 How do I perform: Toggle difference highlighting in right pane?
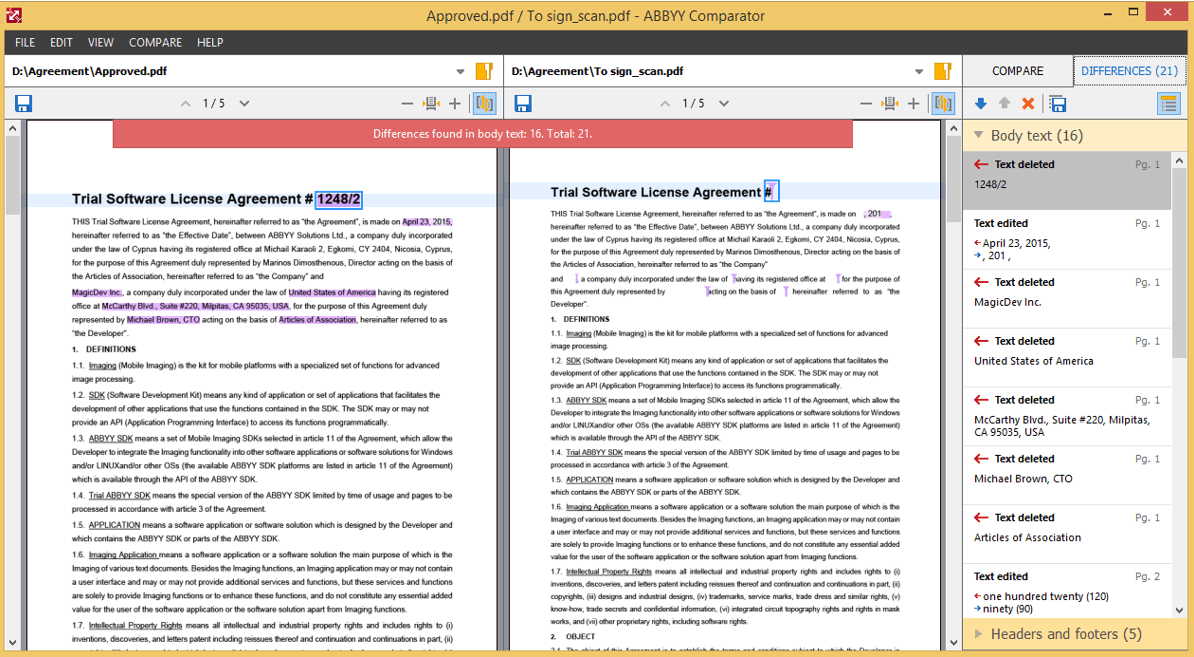[942, 104]
